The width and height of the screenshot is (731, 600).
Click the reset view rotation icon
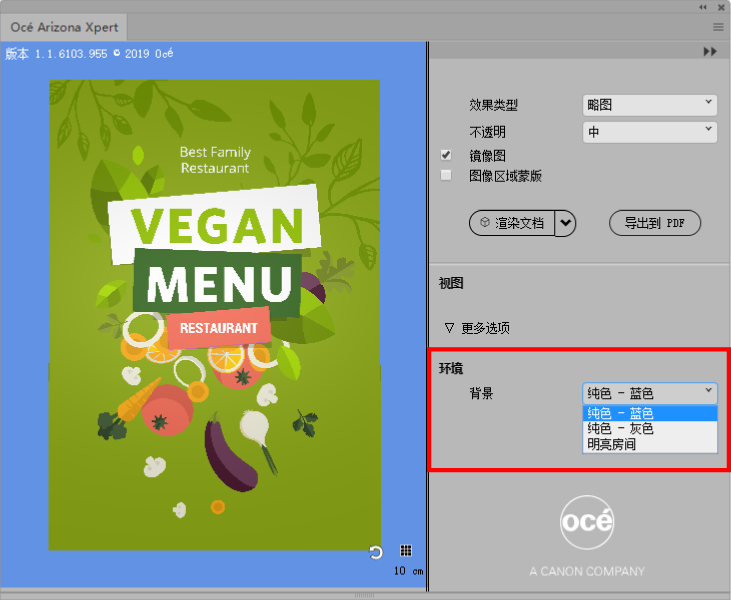coord(376,552)
